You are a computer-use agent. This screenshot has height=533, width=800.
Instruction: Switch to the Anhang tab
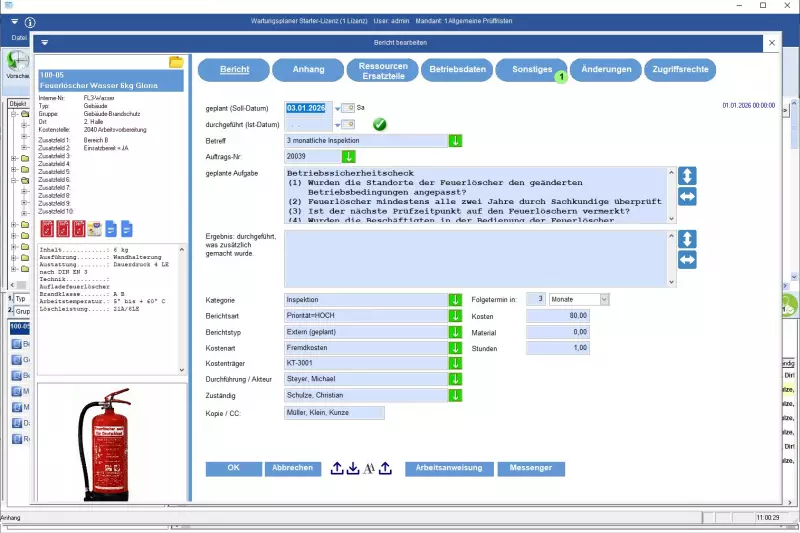tap(310, 69)
